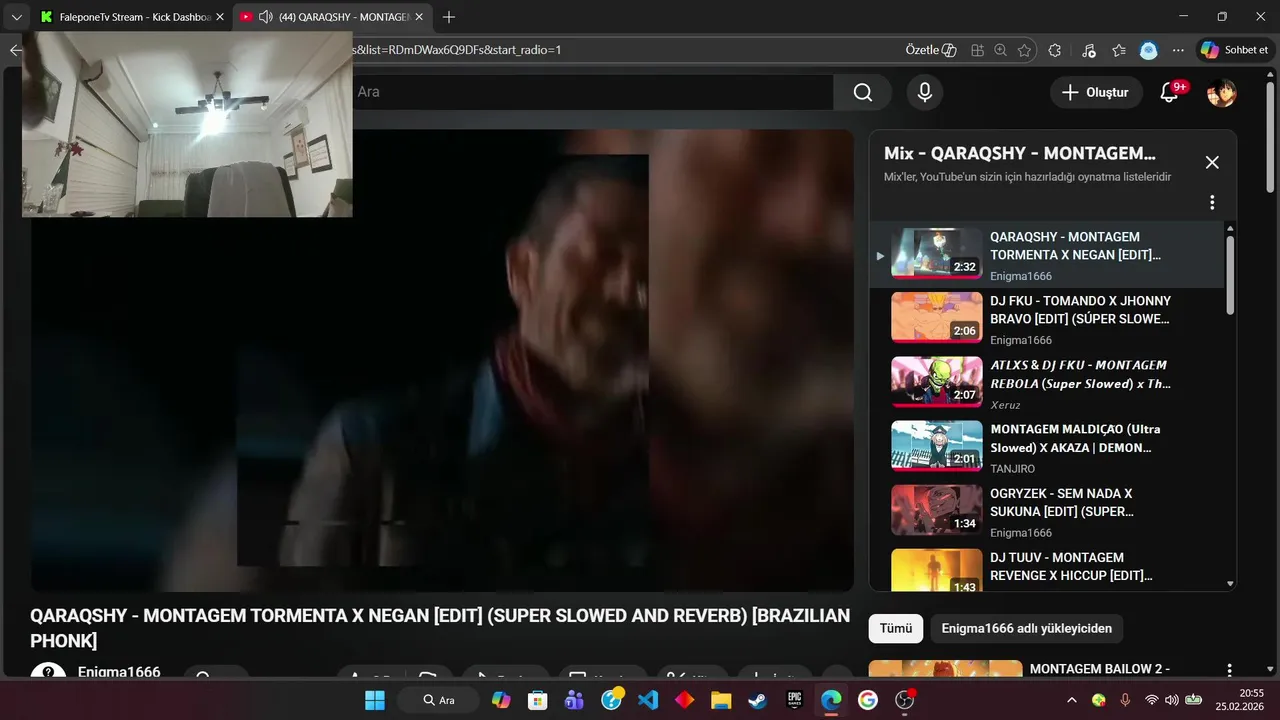Add page to favorites with star icon
This screenshot has width=1280, height=720.
[1025, 50]
